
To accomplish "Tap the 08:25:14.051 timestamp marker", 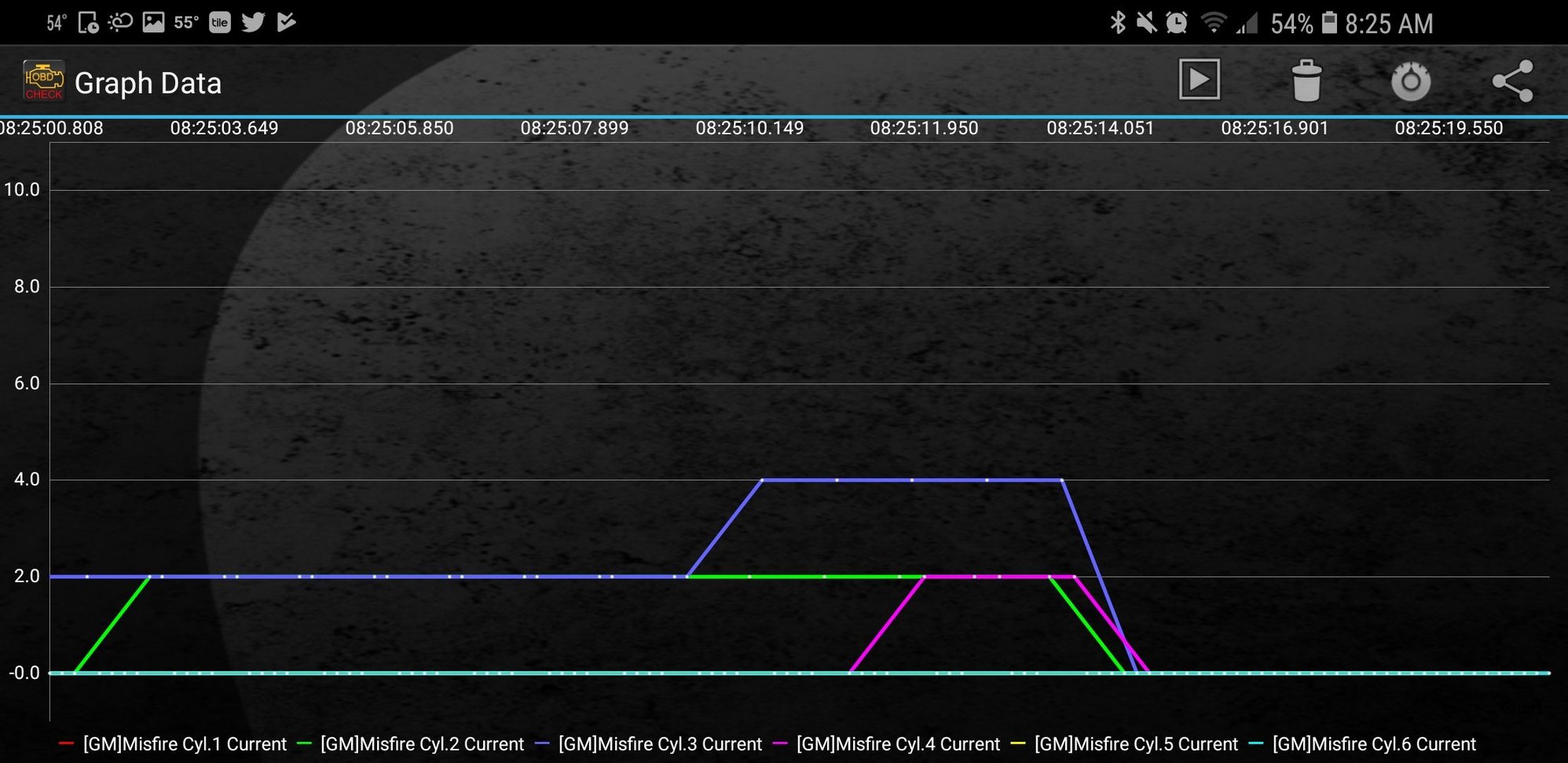I will coord(1100,128).
